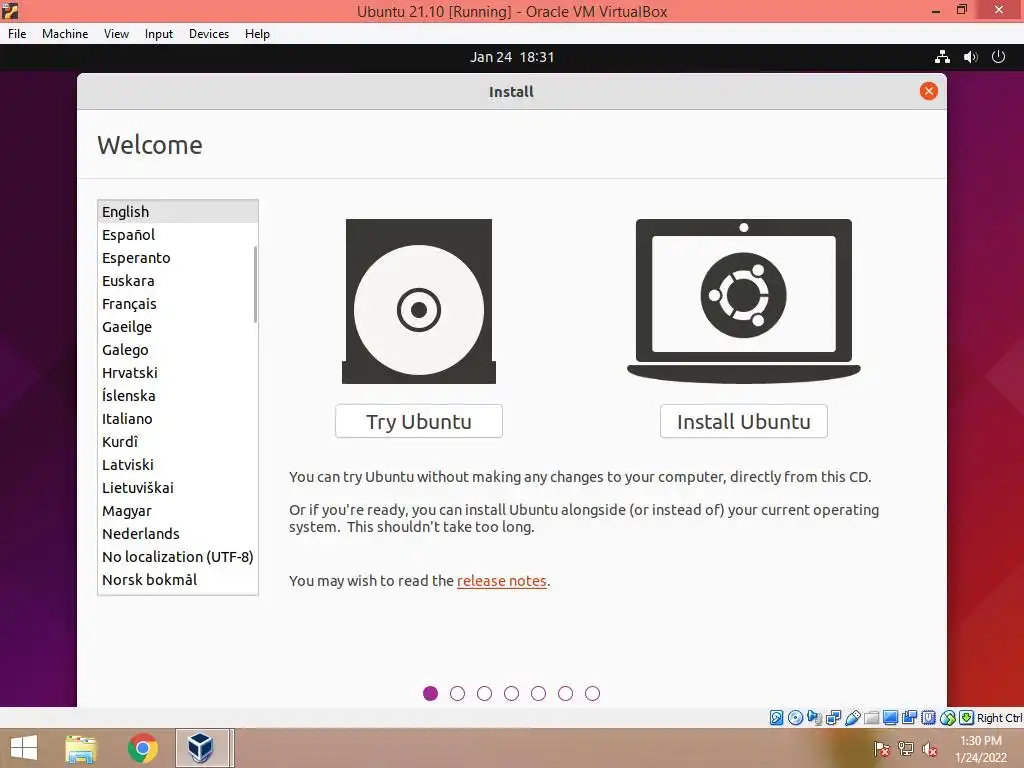
Task: Click the mouse integration icon in VirtualBox status bar
Action: coord(948,718)
